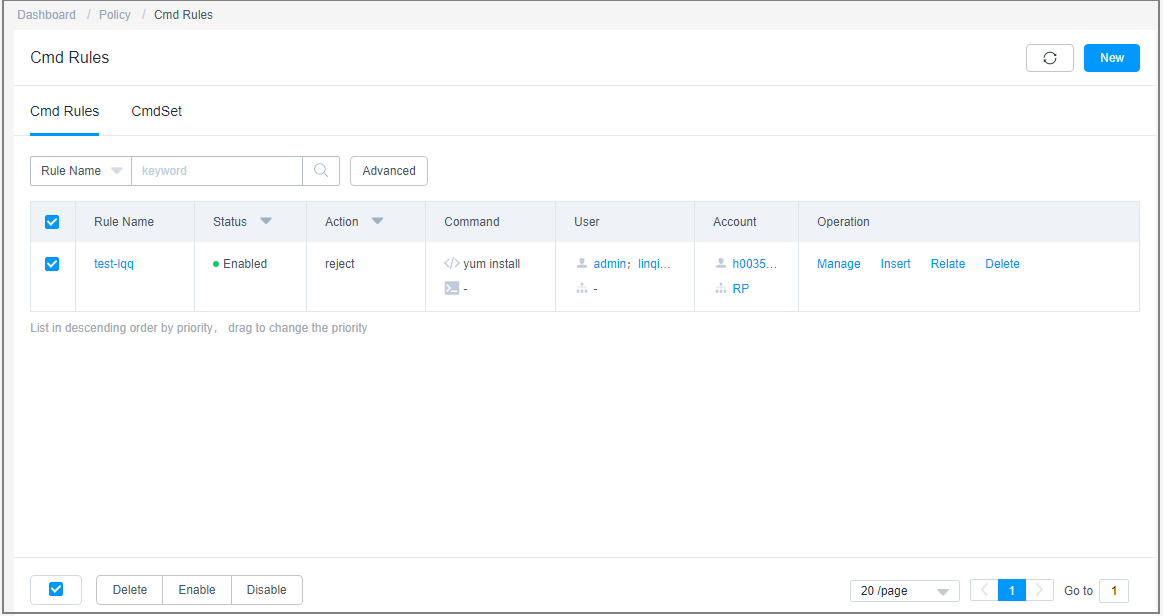Go to previous page arrow
This screenshot has height=616, width=1163.
click(984, 590)
